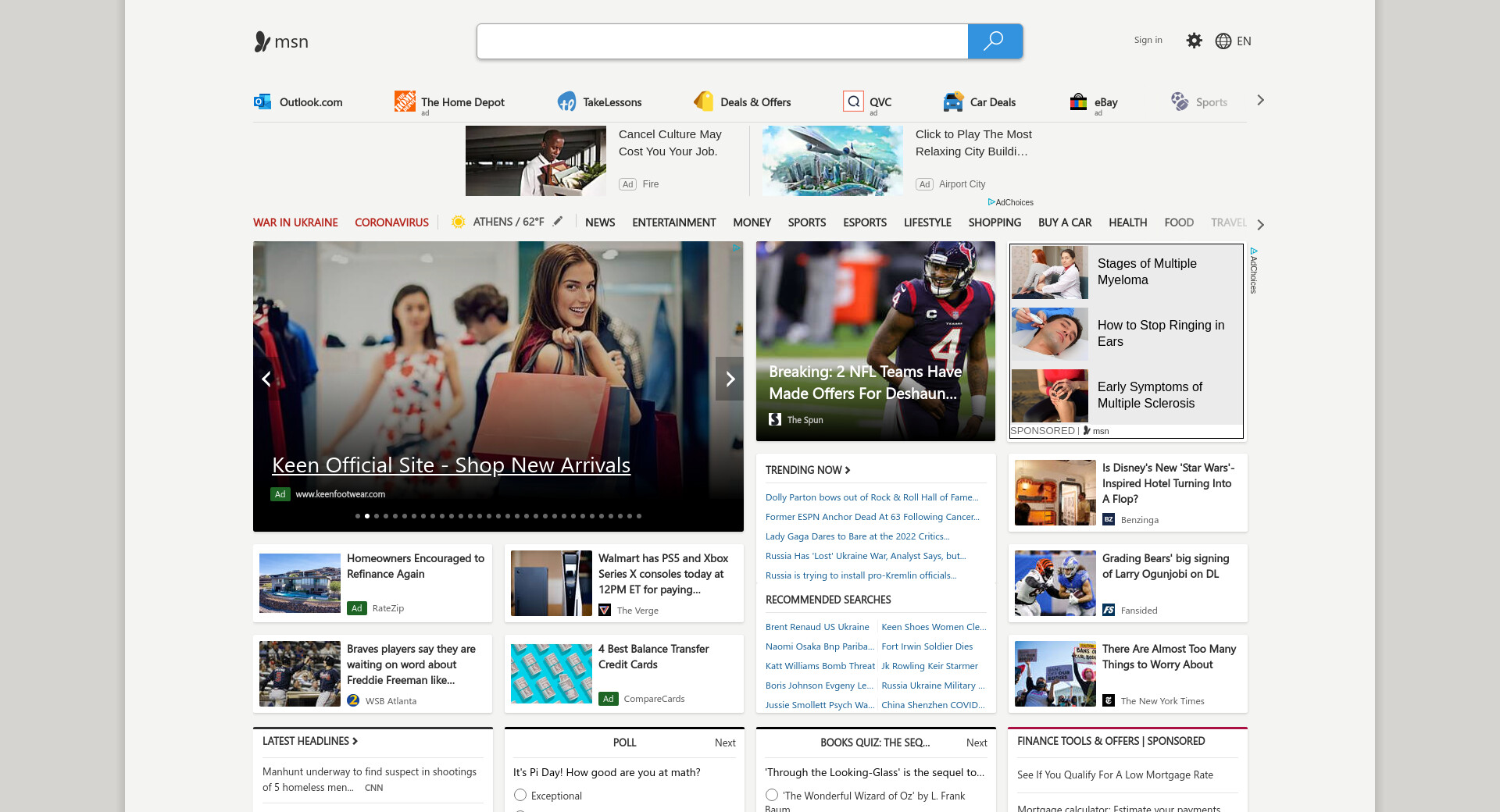Click the Sign in link

coord(1148,40)
